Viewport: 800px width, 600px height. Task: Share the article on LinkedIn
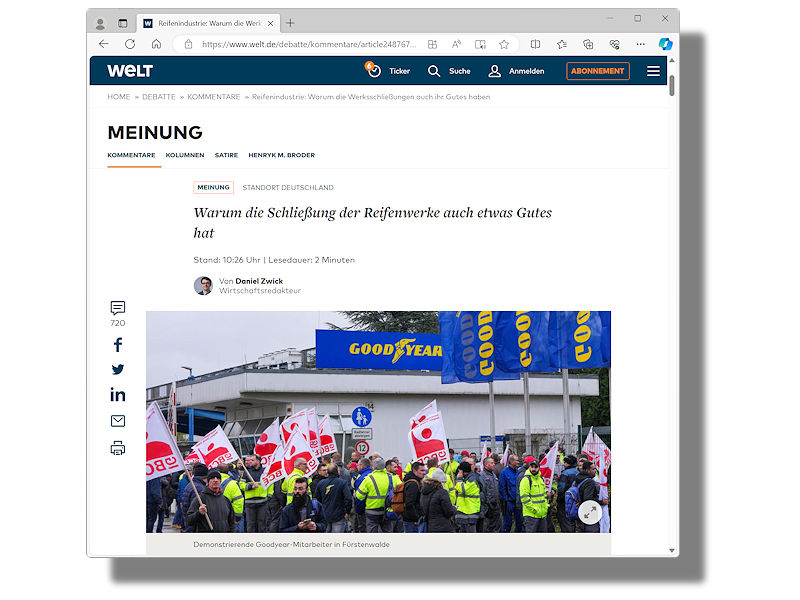click(x=117, y=394)
